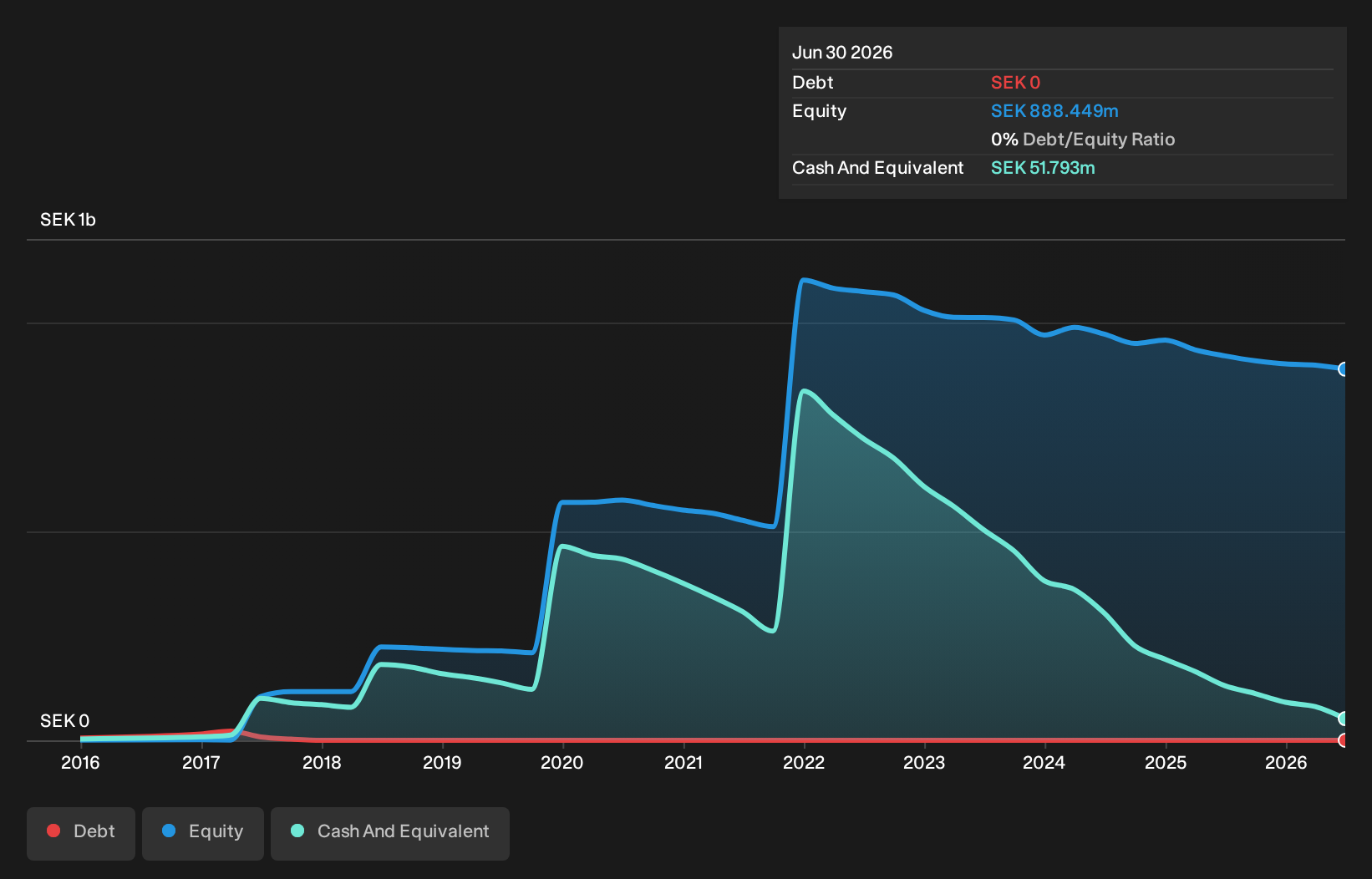Screen dimensions: 1372x879
Task: Toggle the Debt legend button
Action: pyautogui.click(x=81, y=833)
